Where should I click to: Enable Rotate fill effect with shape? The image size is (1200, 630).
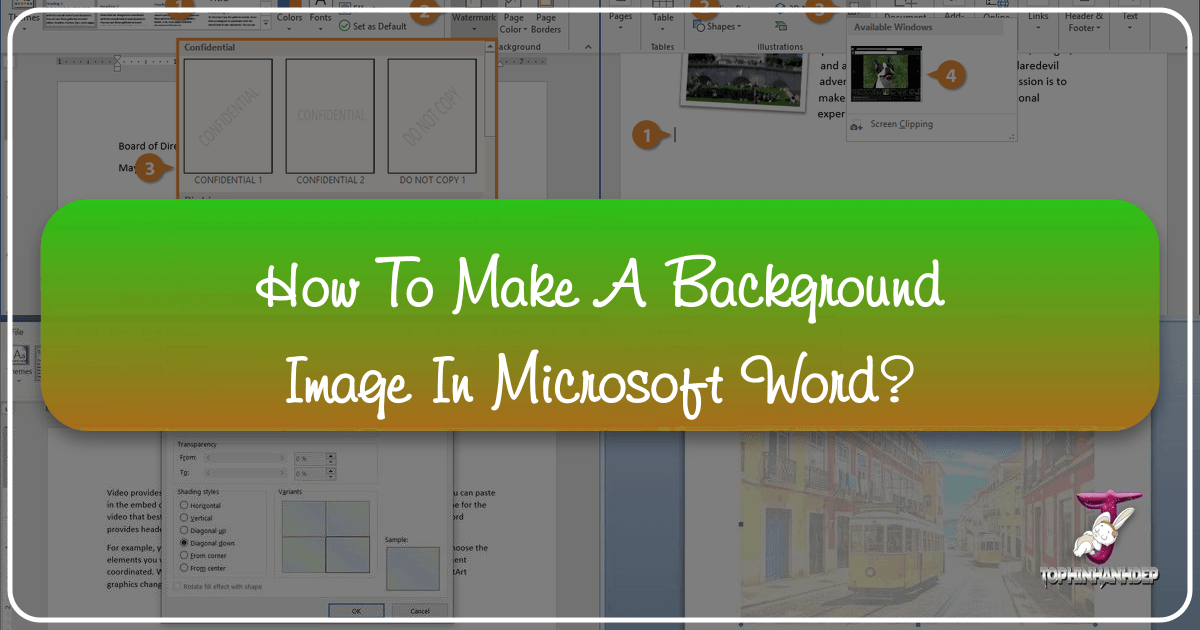pos(176,587)
